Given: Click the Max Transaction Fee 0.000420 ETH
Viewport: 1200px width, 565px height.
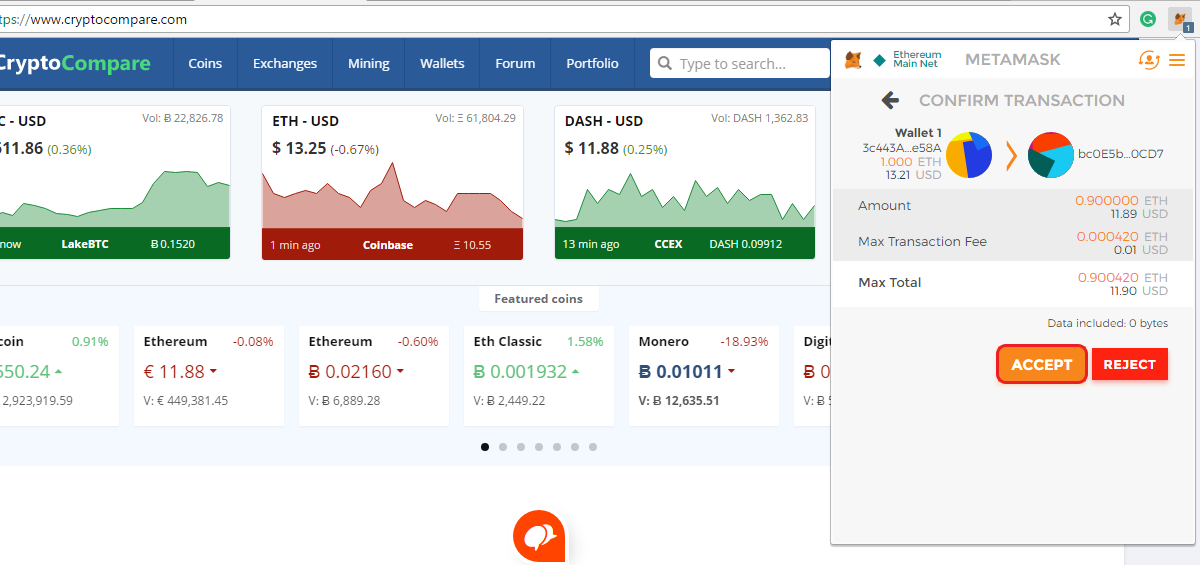Looking at the screenshot, I should coord(1122,237).
